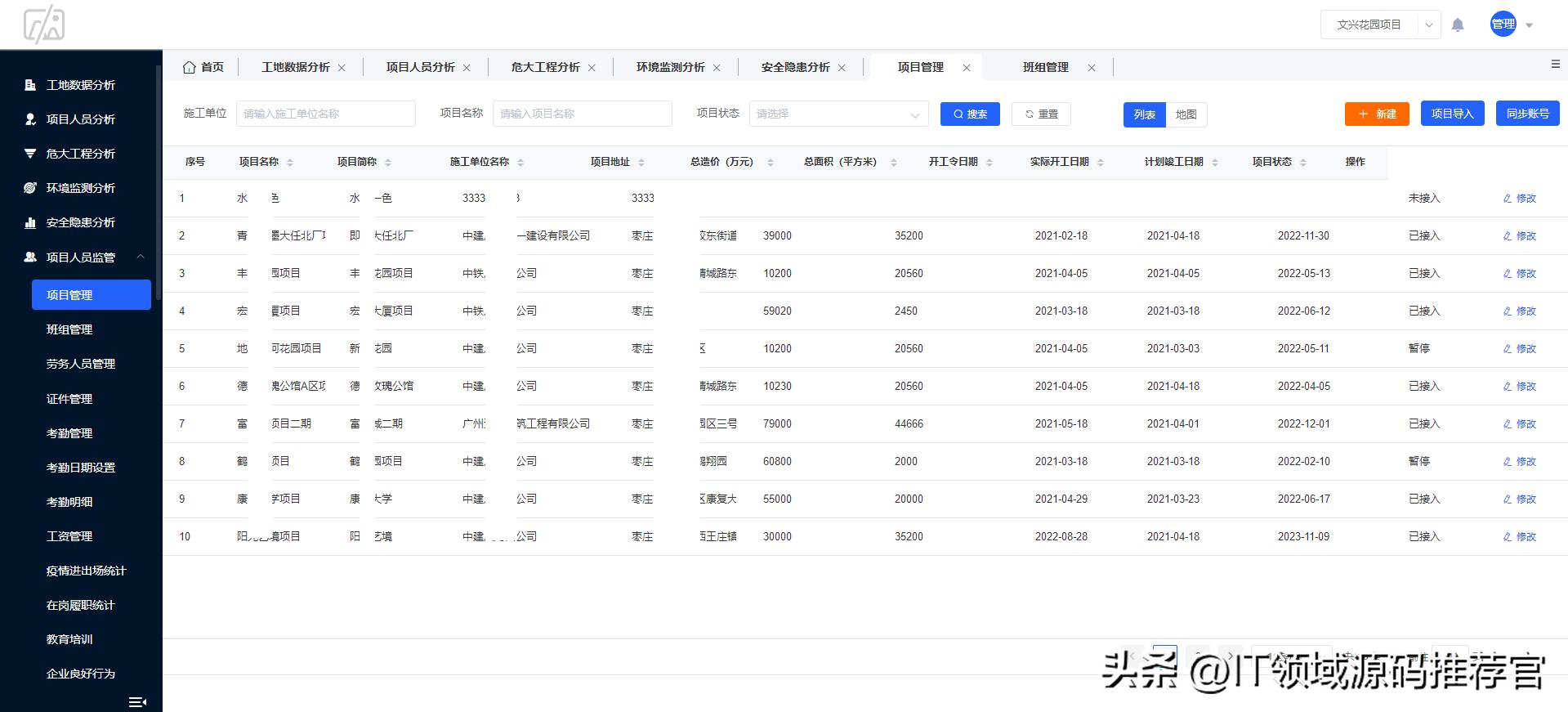This screenshot has height=712, width=1568.
Task: Click the 搜索 search button
Action: pos(970,114)
